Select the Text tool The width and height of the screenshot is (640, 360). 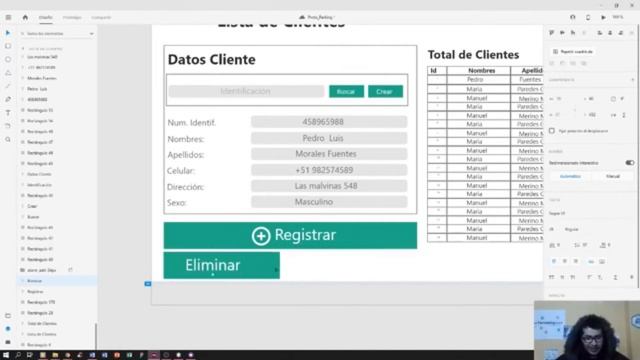coord(8,113)
